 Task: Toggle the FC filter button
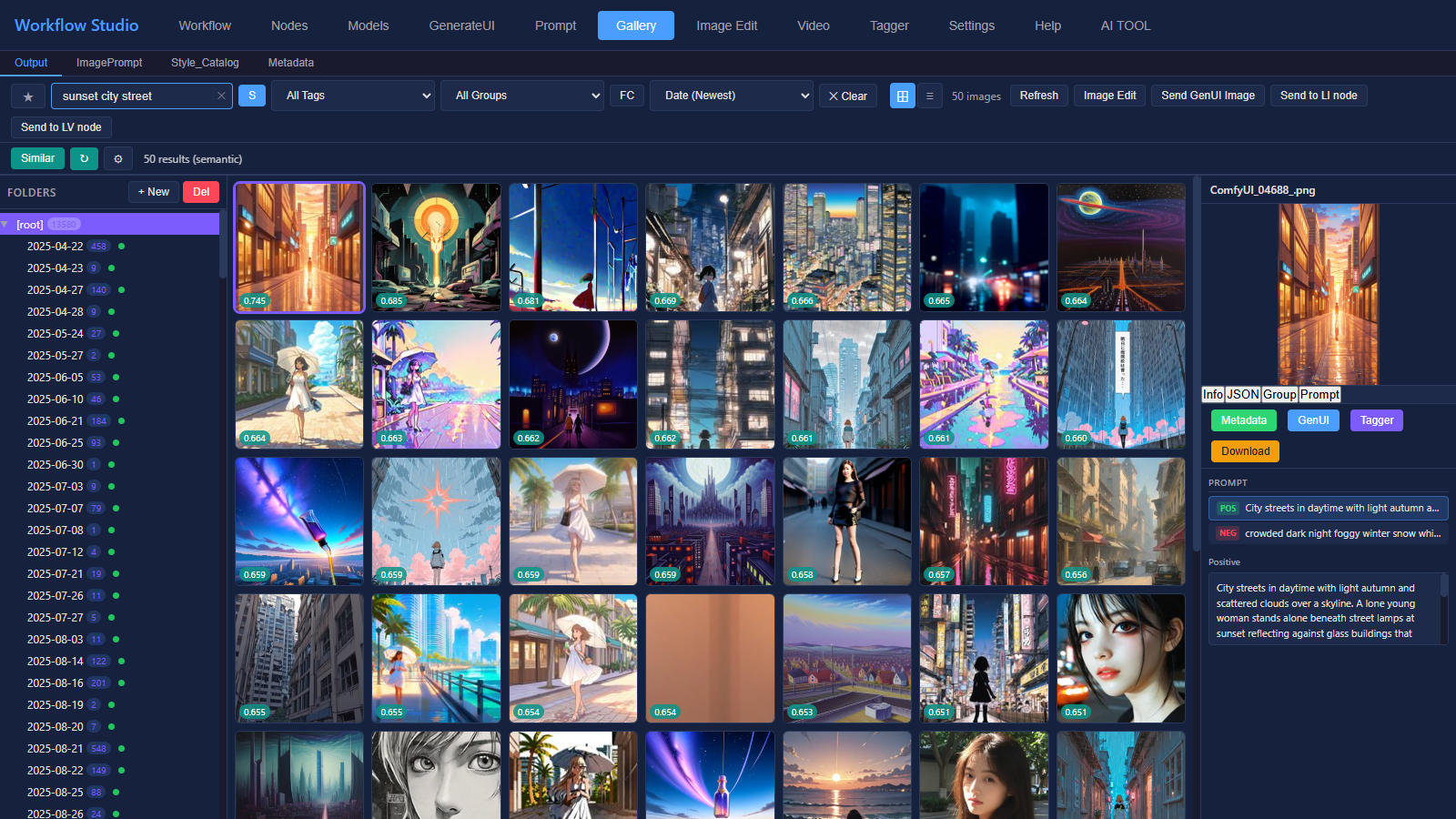[x=627, y=96]
